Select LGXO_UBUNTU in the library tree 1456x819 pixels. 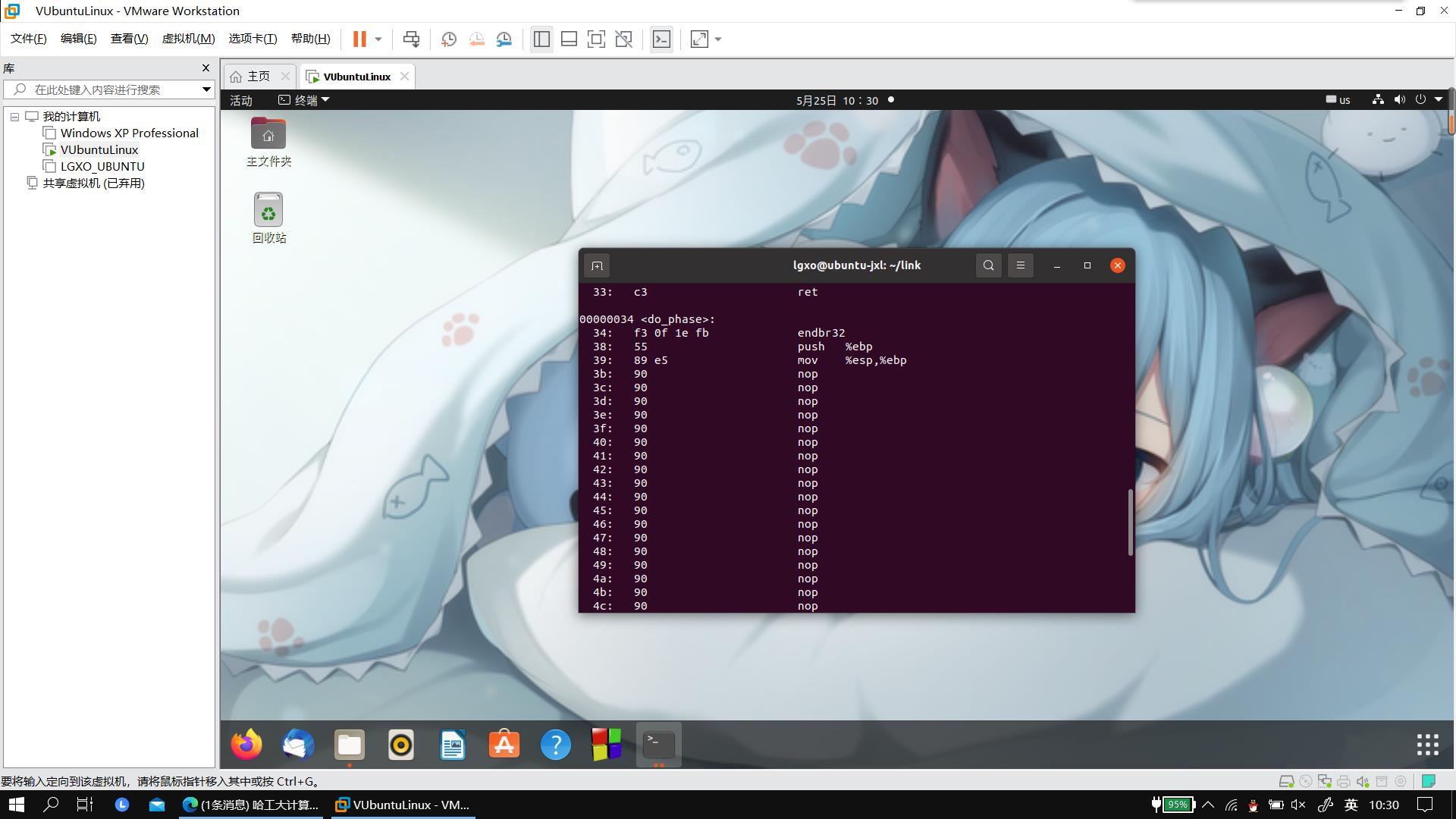(102, 167)
